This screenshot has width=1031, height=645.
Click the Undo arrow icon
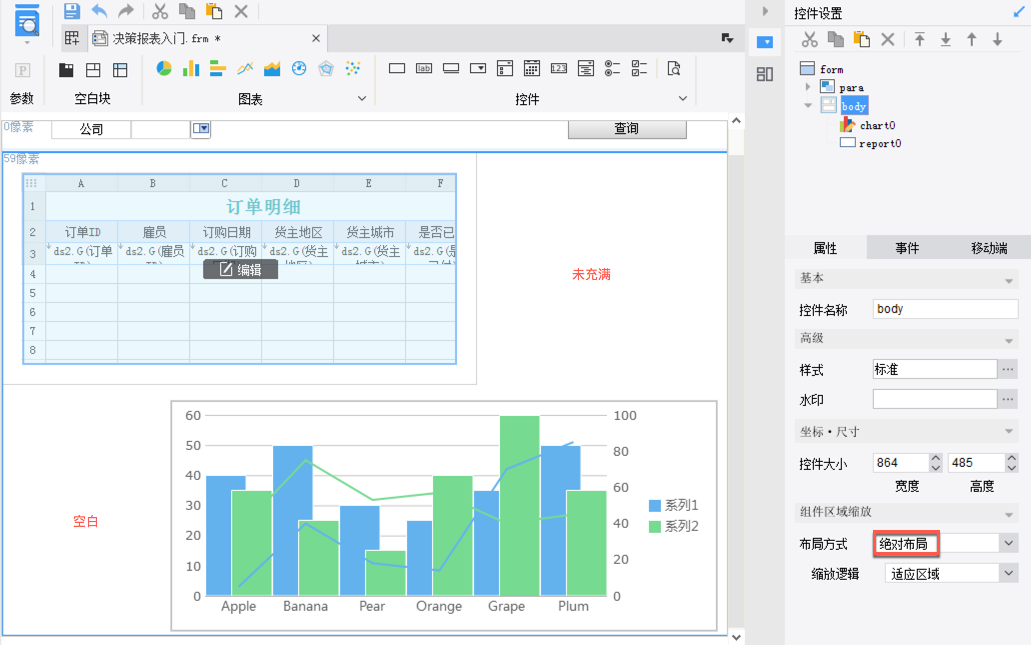tap(99, 11)
